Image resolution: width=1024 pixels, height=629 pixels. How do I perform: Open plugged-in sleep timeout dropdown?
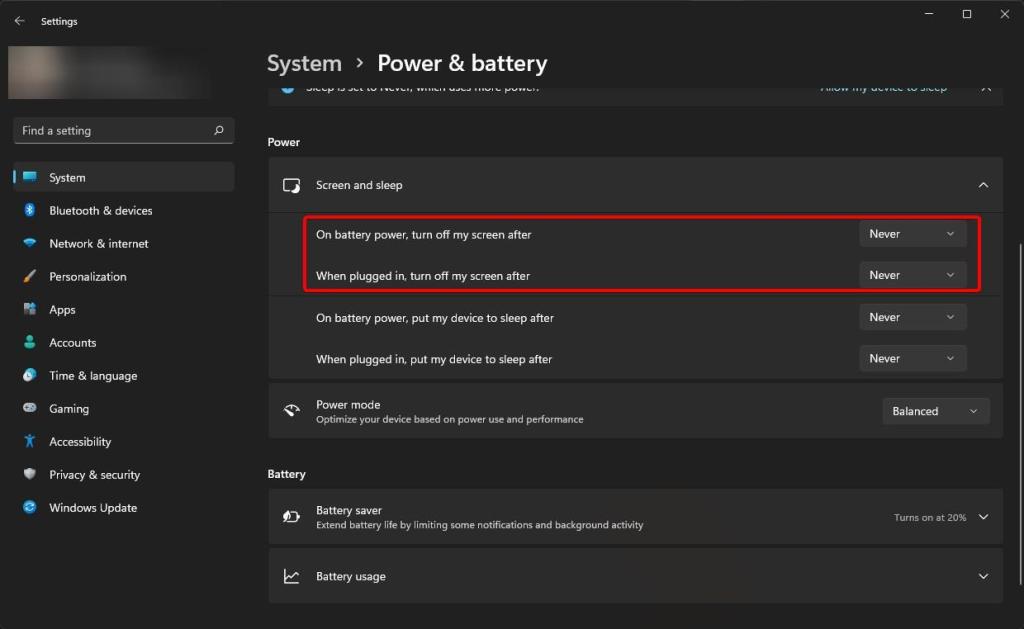(x=912, y=358)
